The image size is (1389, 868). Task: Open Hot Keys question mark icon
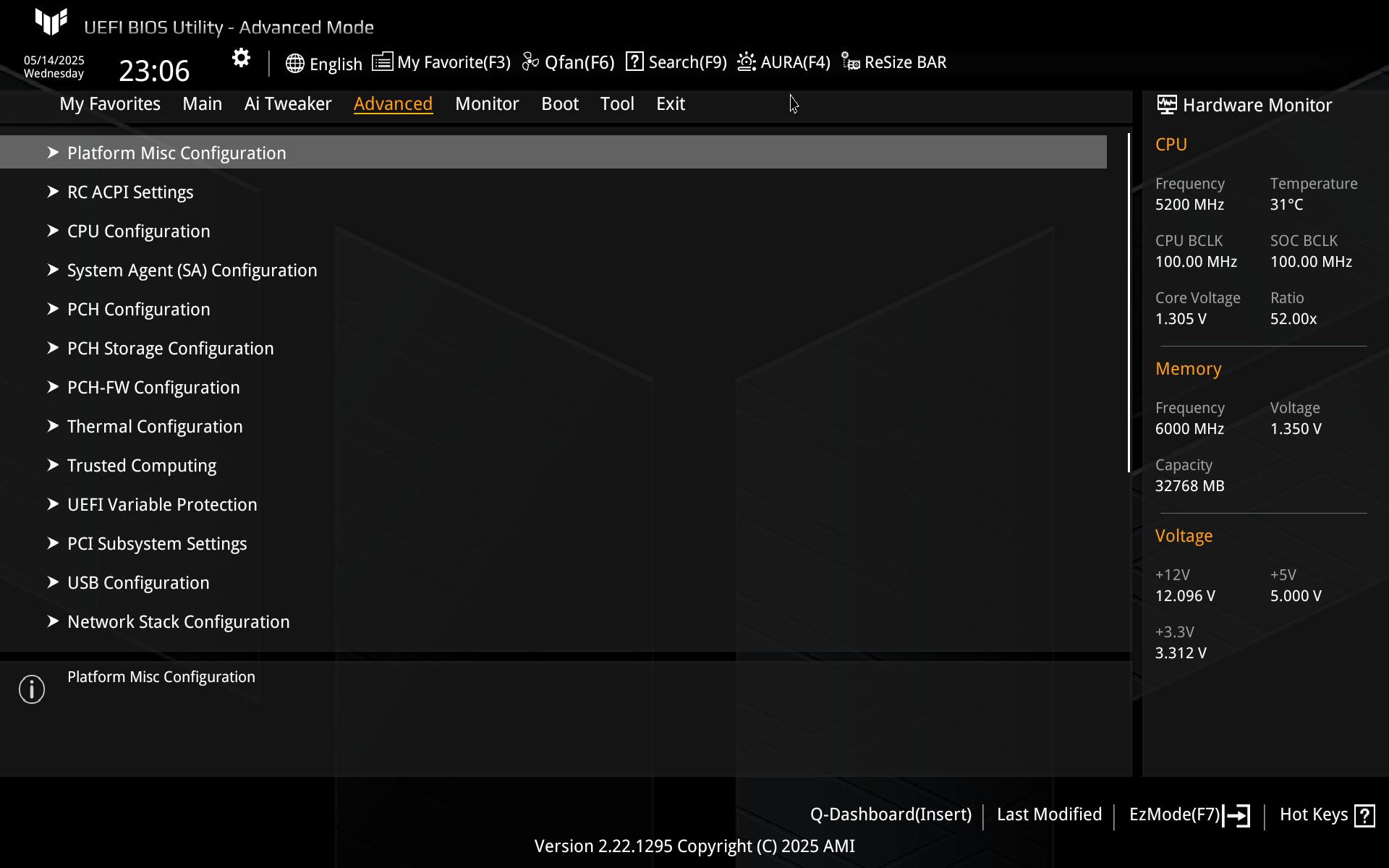point(1364,815)
